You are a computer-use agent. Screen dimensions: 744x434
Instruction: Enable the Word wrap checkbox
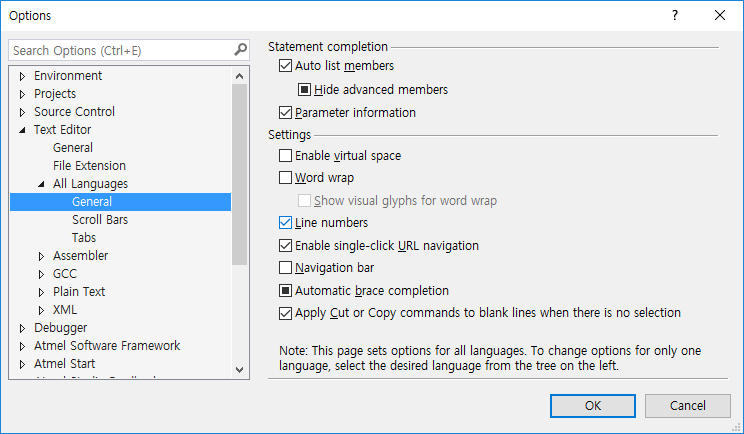(x=286, y=178)
